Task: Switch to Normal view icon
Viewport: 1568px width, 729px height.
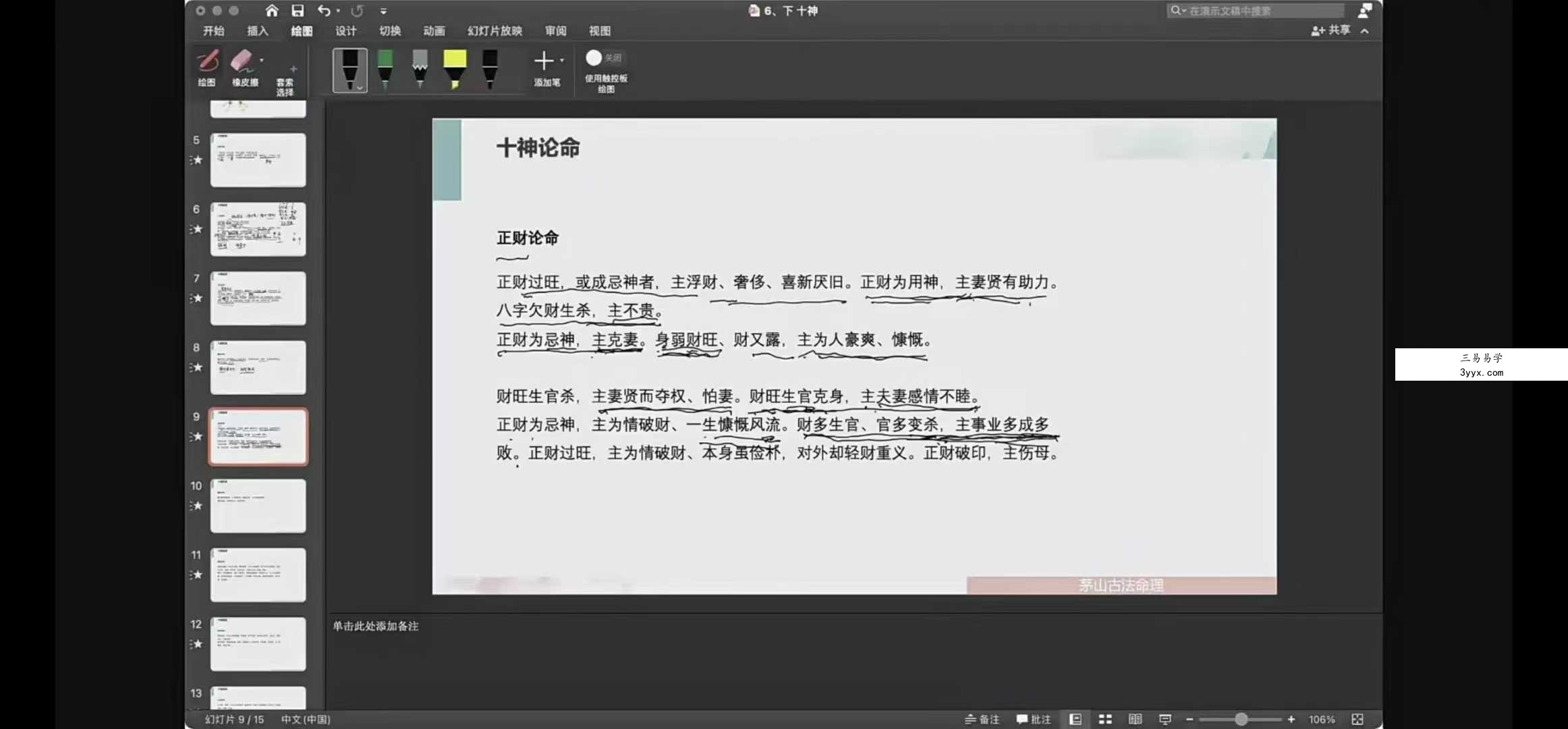Action: click(1075, 720)
